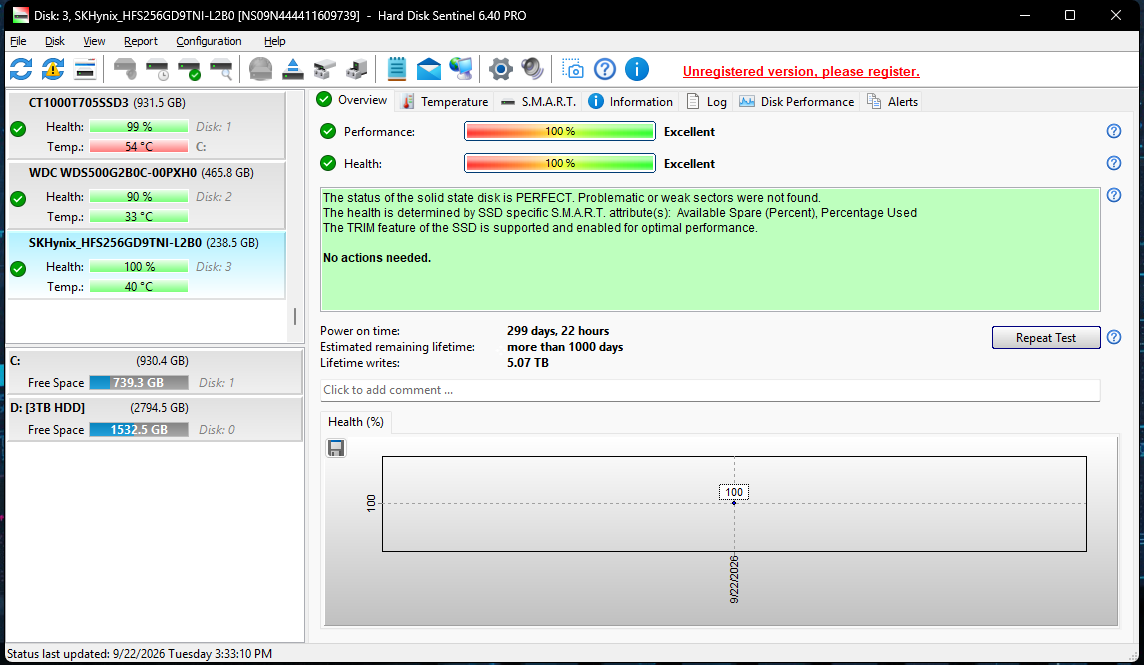Switch to the Information tab
This screenshot has height=665, width=1144.
point(630,101)
